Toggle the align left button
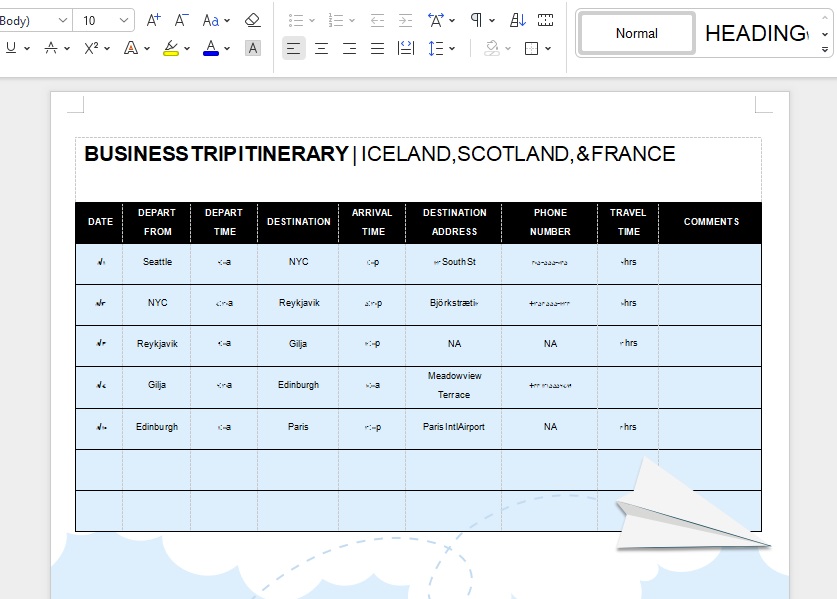This screenshot has width=837, height=599. click(293, 48)
